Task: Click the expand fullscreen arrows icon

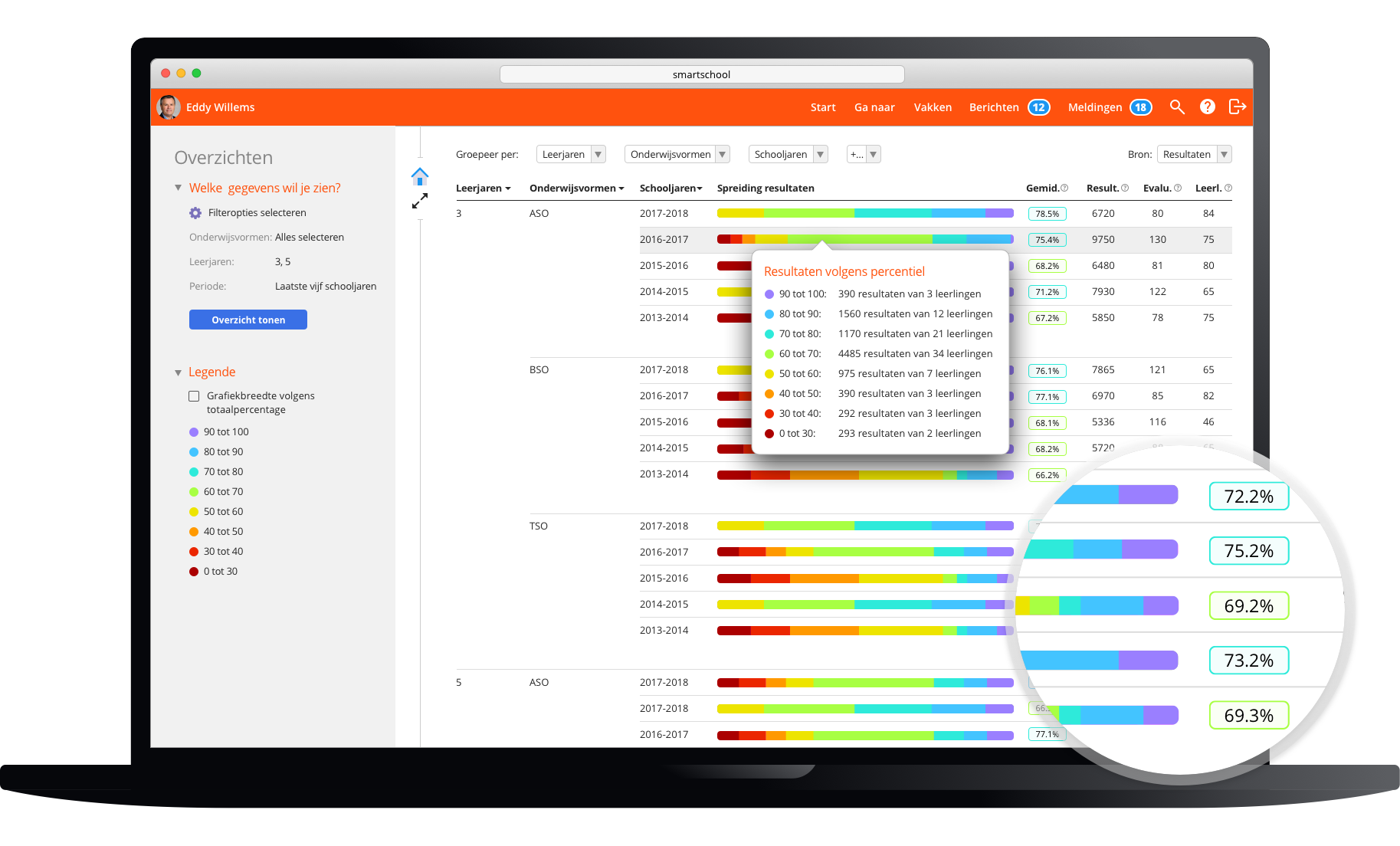Action: (x=420, y=201)
